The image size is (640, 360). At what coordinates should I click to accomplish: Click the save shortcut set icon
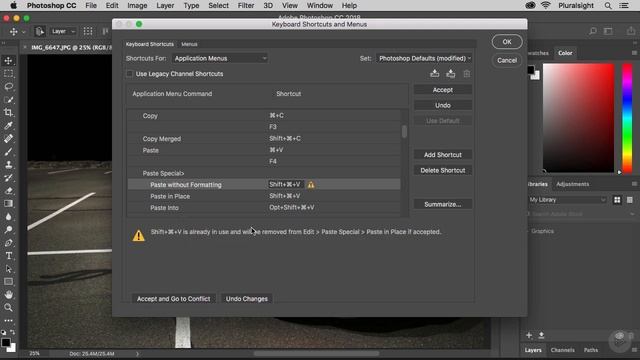coord(435,73)
